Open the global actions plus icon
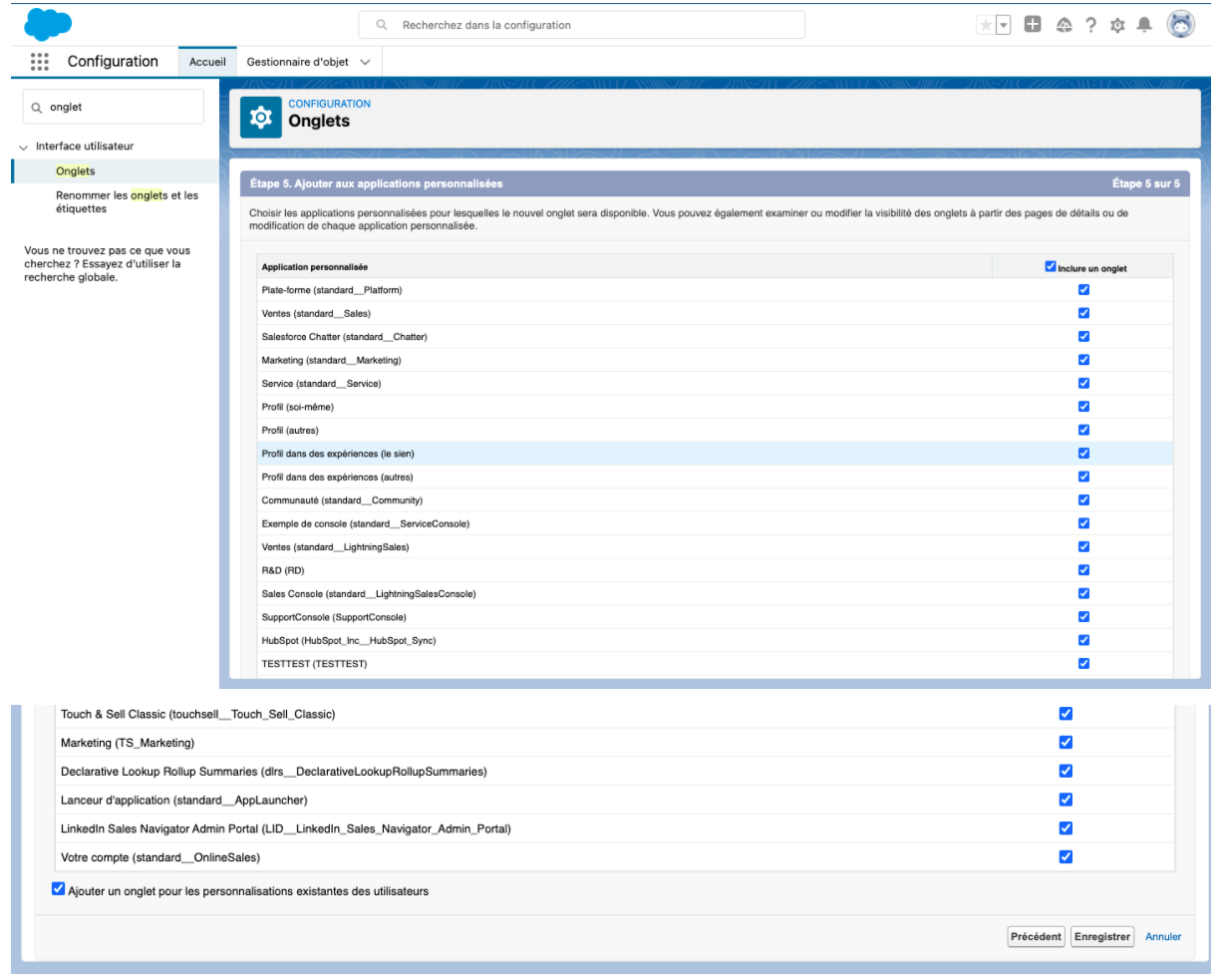Viewport: 1226px width, 980px height. point(1033,25)
